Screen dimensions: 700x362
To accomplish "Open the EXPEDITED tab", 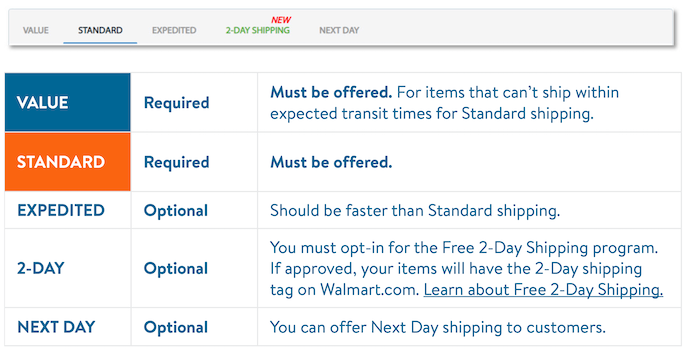I will coord(174,30).
